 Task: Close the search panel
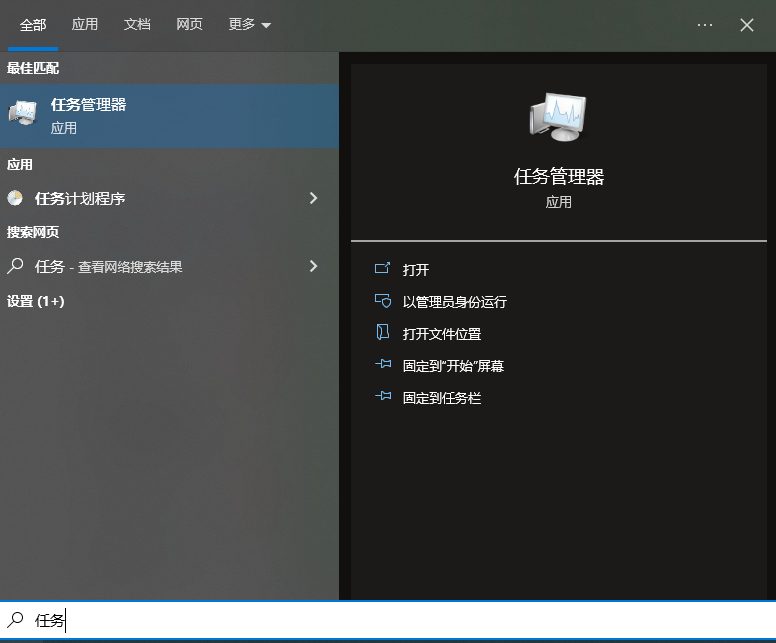[x=747, y=25]
